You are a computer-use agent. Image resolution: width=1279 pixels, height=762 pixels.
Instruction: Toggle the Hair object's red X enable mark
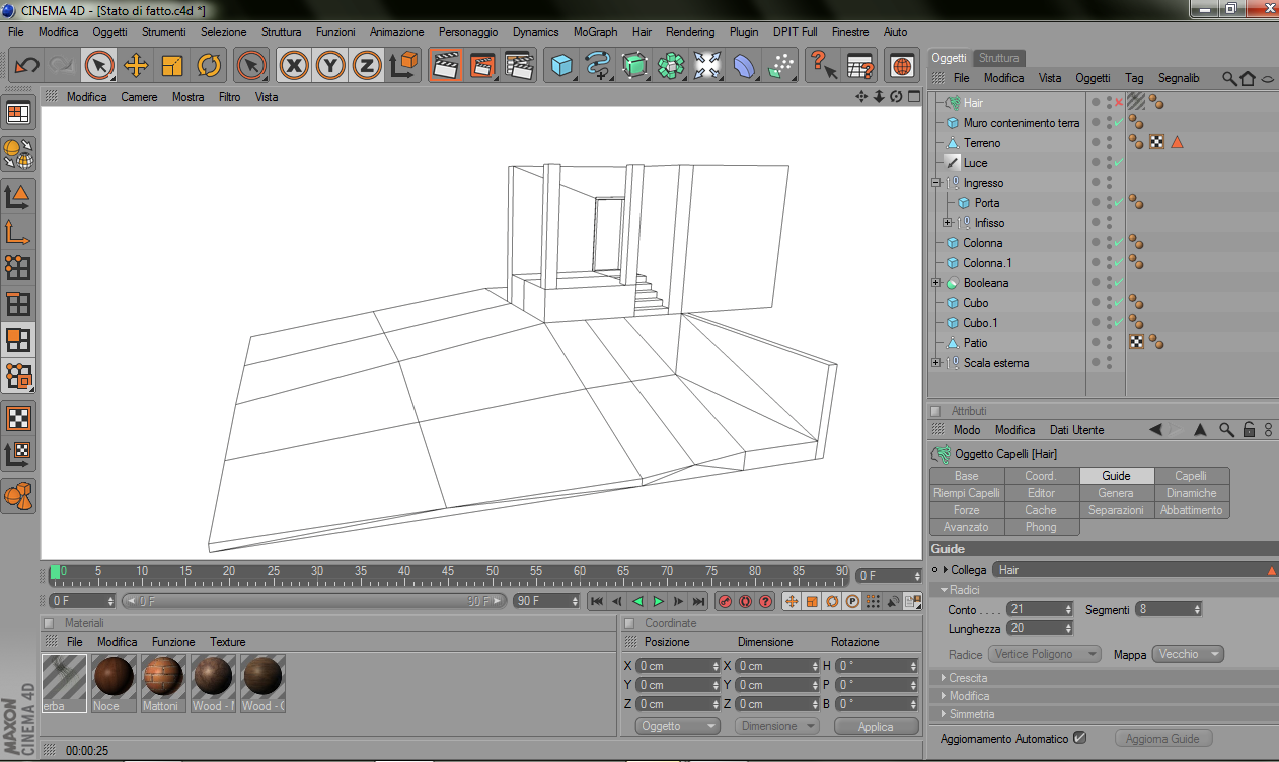(x=1119, y=103)
